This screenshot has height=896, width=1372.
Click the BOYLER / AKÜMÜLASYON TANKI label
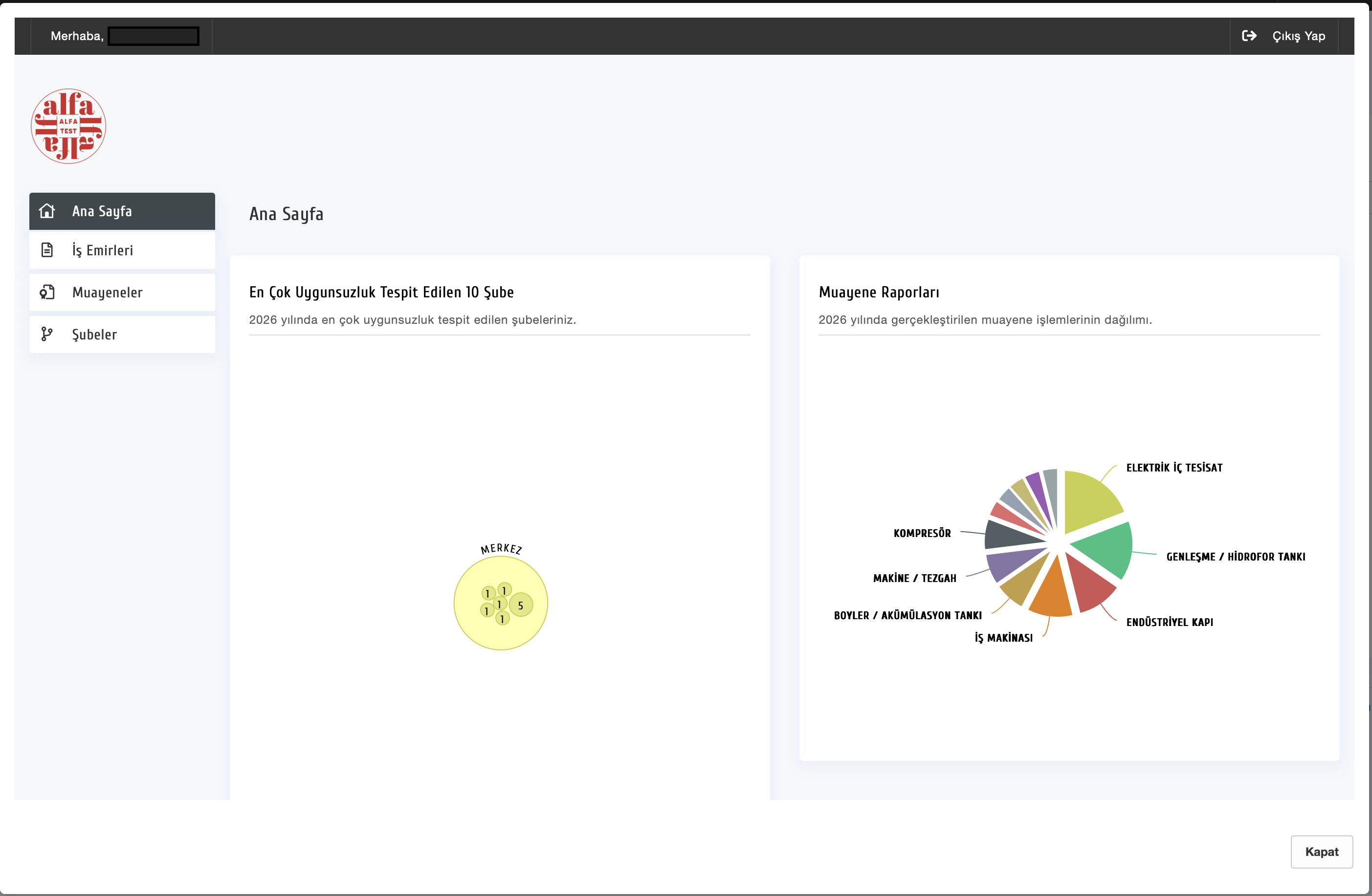908,615
